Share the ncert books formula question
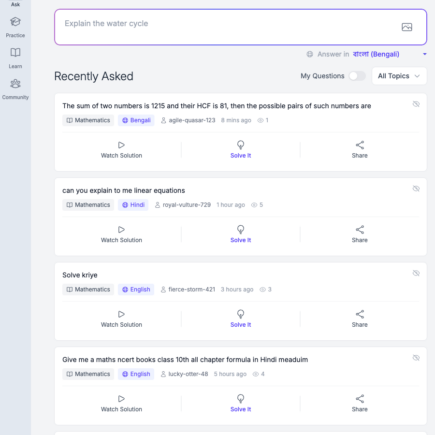This screenshot has width=435, height=435. pos(359,403)
